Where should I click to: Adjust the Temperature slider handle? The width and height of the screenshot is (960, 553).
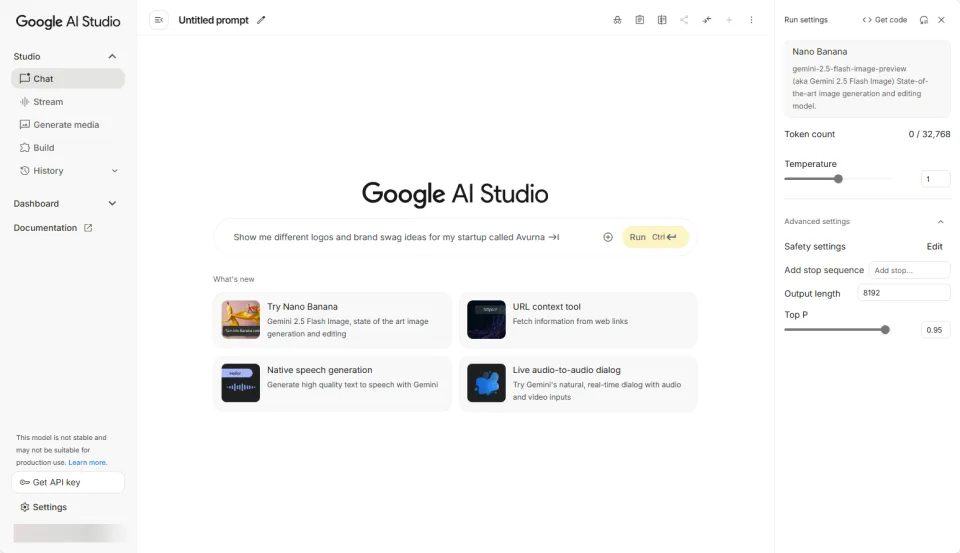838,179
